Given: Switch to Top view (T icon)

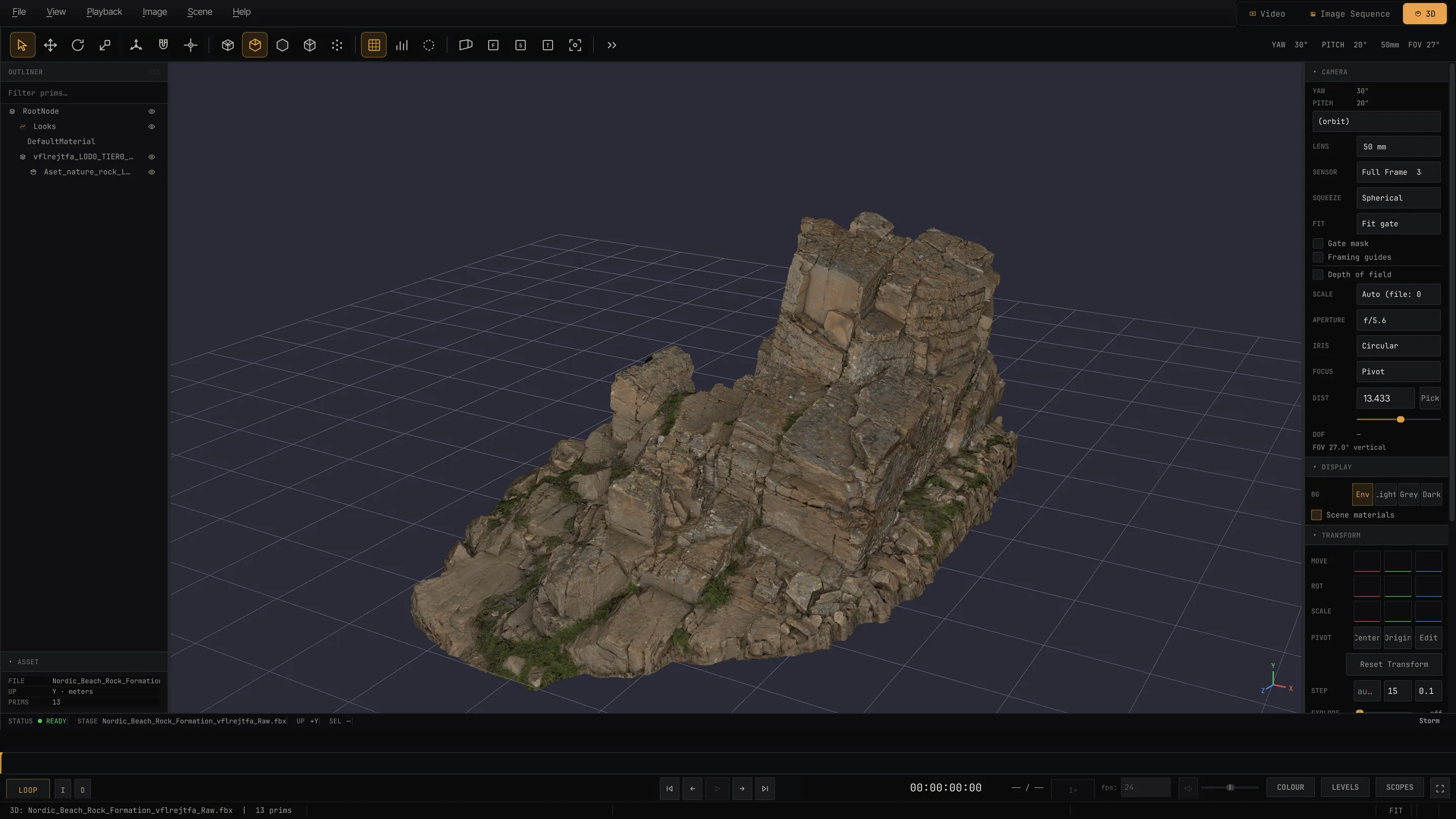Looking at the screenshot, I should [548, 45].
